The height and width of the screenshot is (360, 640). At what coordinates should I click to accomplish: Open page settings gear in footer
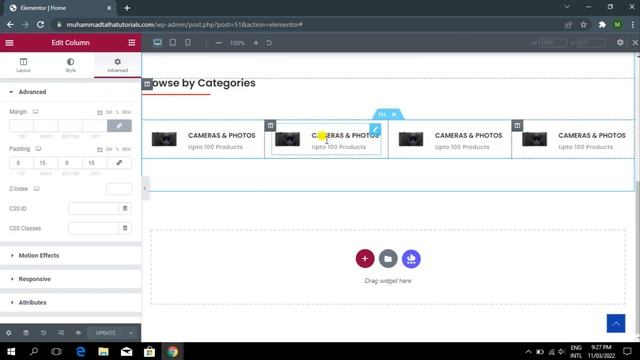click(9, 333)
